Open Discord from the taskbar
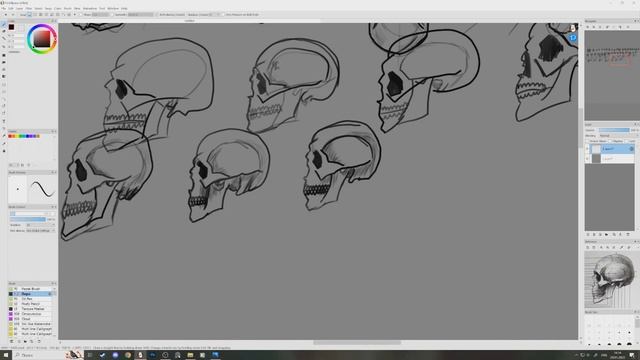 click(x=116, y=355)
